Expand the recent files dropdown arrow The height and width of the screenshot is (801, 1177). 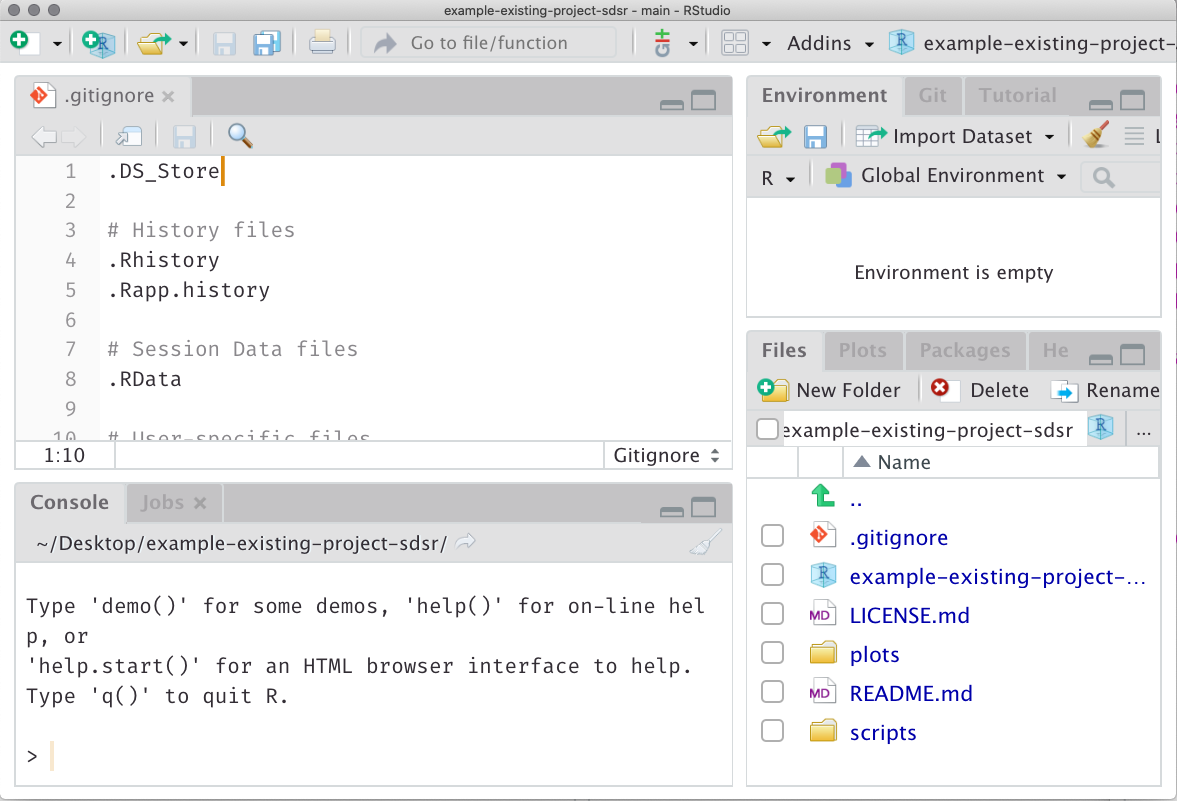pyautogui.click(x=183, y=44)
